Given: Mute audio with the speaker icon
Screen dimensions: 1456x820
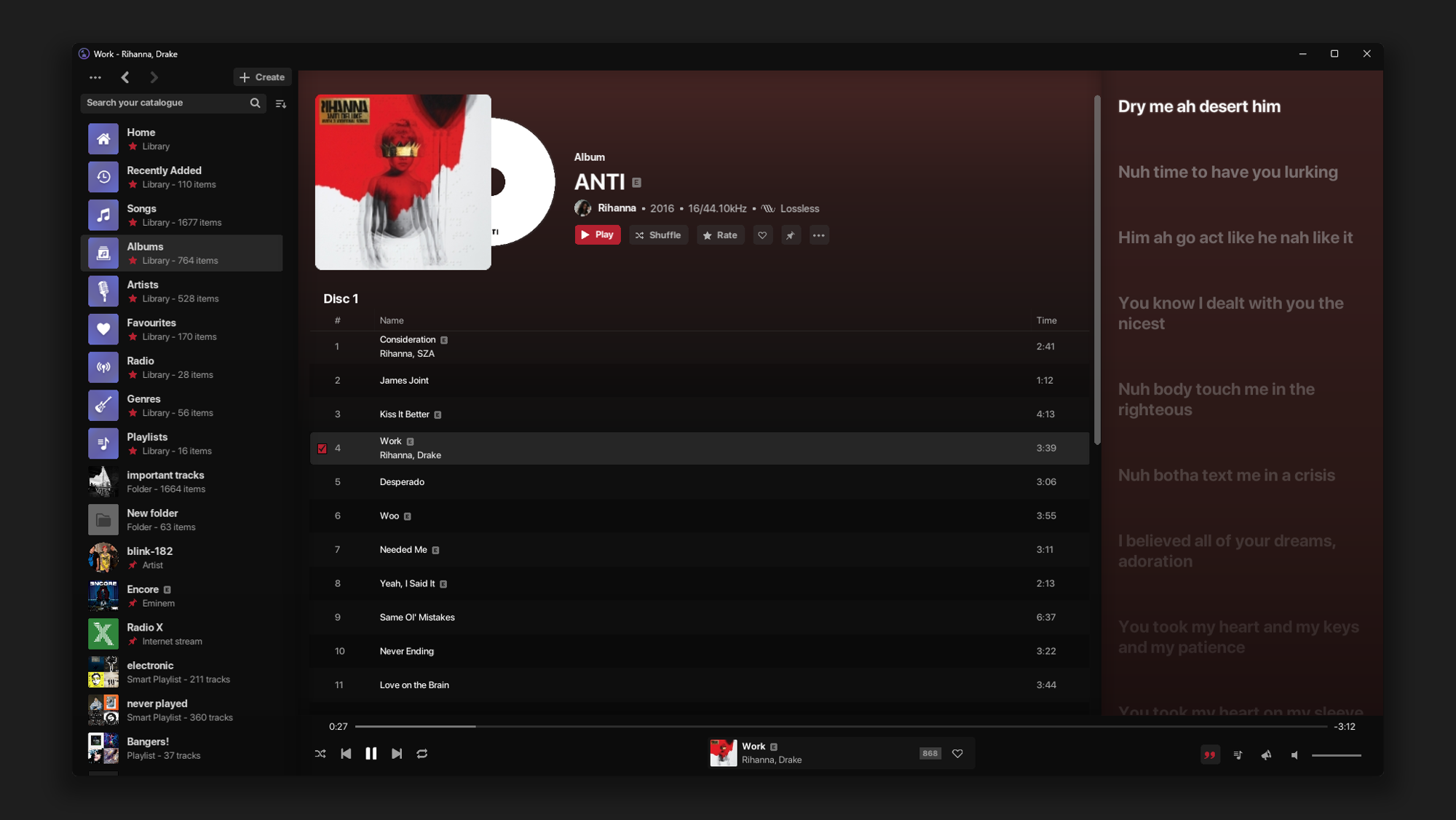Looking at the screenshot, I should pos(1294,755).
